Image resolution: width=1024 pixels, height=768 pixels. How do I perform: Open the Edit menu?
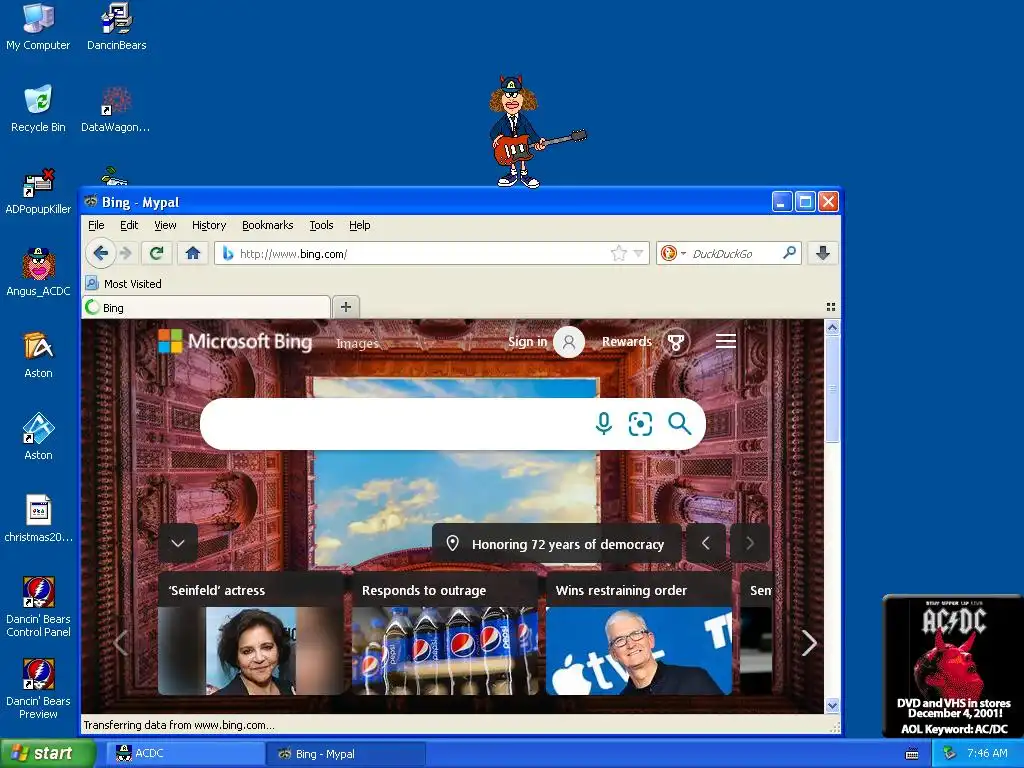coord(129,225)
